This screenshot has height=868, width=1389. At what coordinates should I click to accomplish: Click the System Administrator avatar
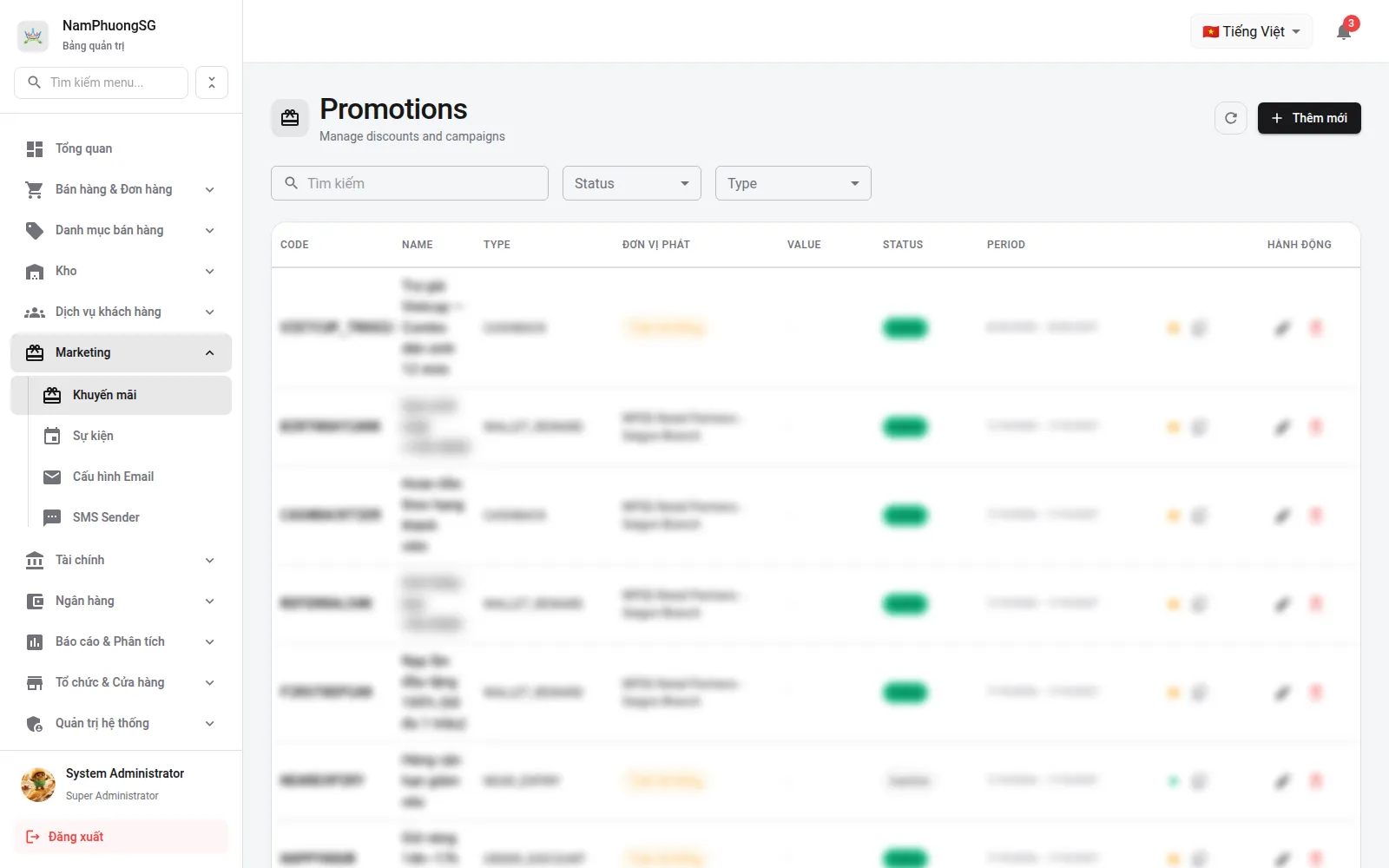coord(38,784)
